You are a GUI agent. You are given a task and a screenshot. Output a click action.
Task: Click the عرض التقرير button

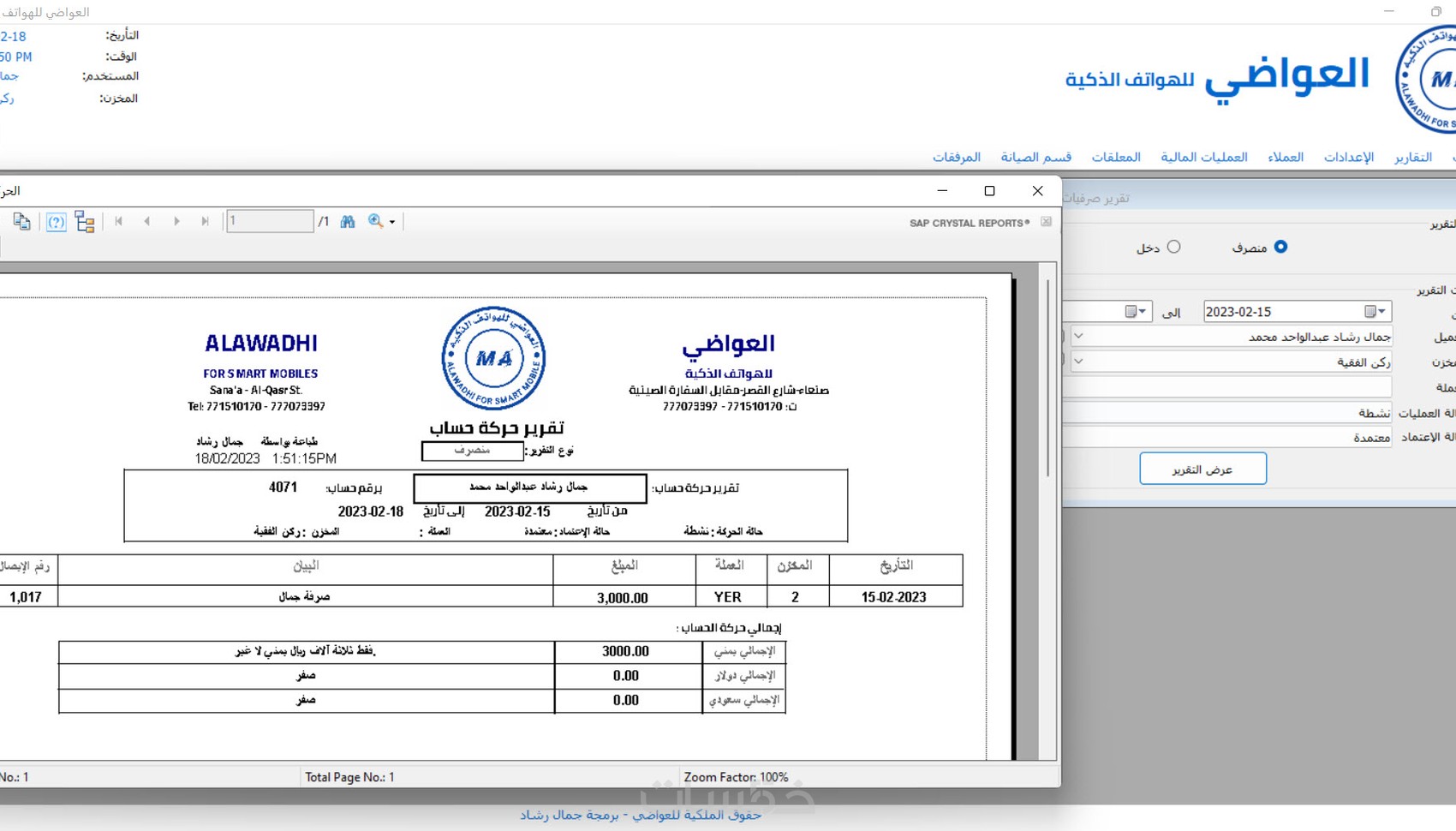(1202, 469)
